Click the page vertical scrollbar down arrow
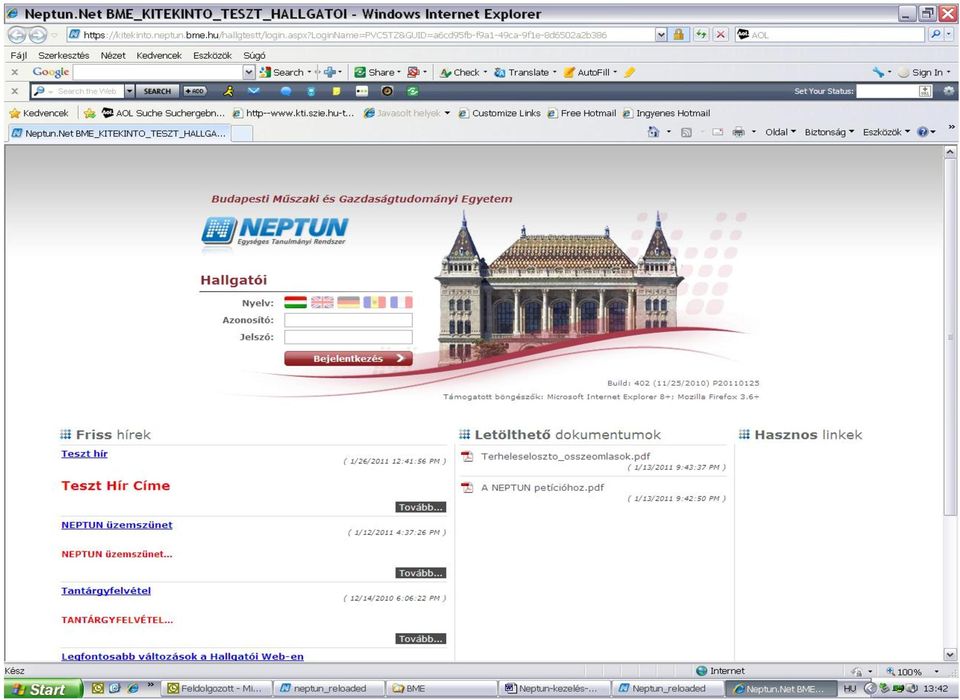The image size is (960, 700). pyautogui.click(x=950, y=654)
